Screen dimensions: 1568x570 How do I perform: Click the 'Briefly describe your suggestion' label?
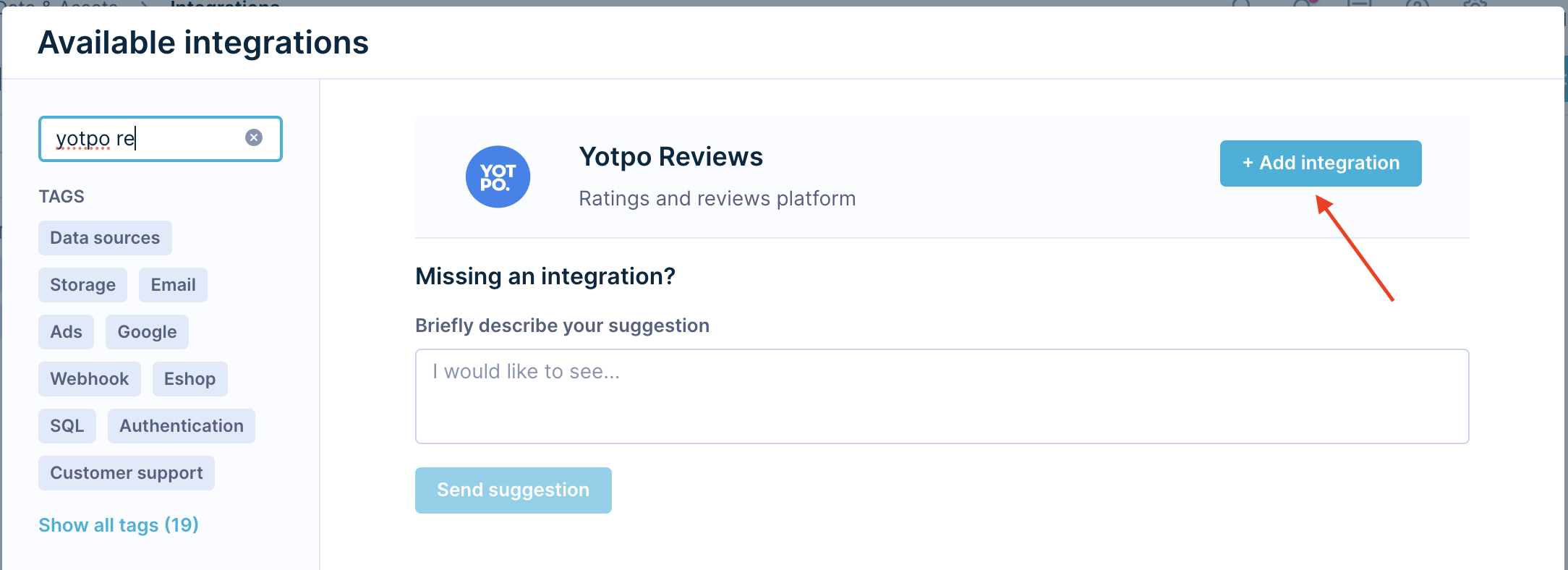pos(562,326)
